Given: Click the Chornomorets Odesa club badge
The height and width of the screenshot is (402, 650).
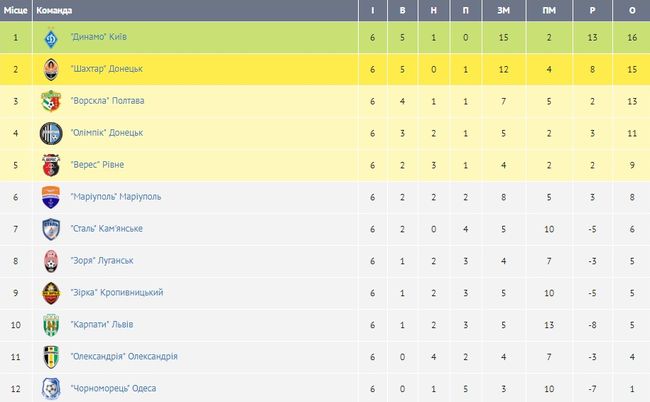Looking at the screenshot, I should pyautogui.click(x=51, y=389).
